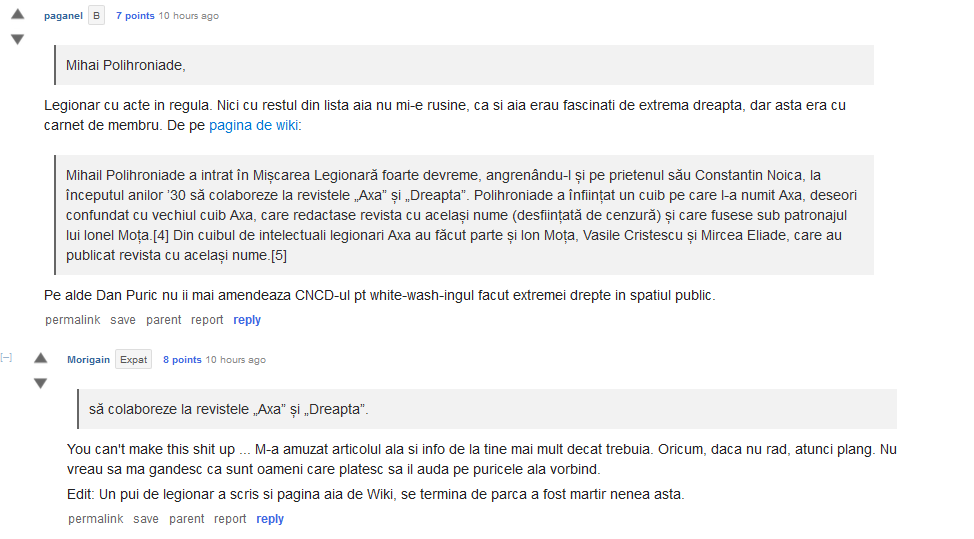Downvote Morigain's comment
Viewport: 974px width, 539px height.
tap(40, 383)
